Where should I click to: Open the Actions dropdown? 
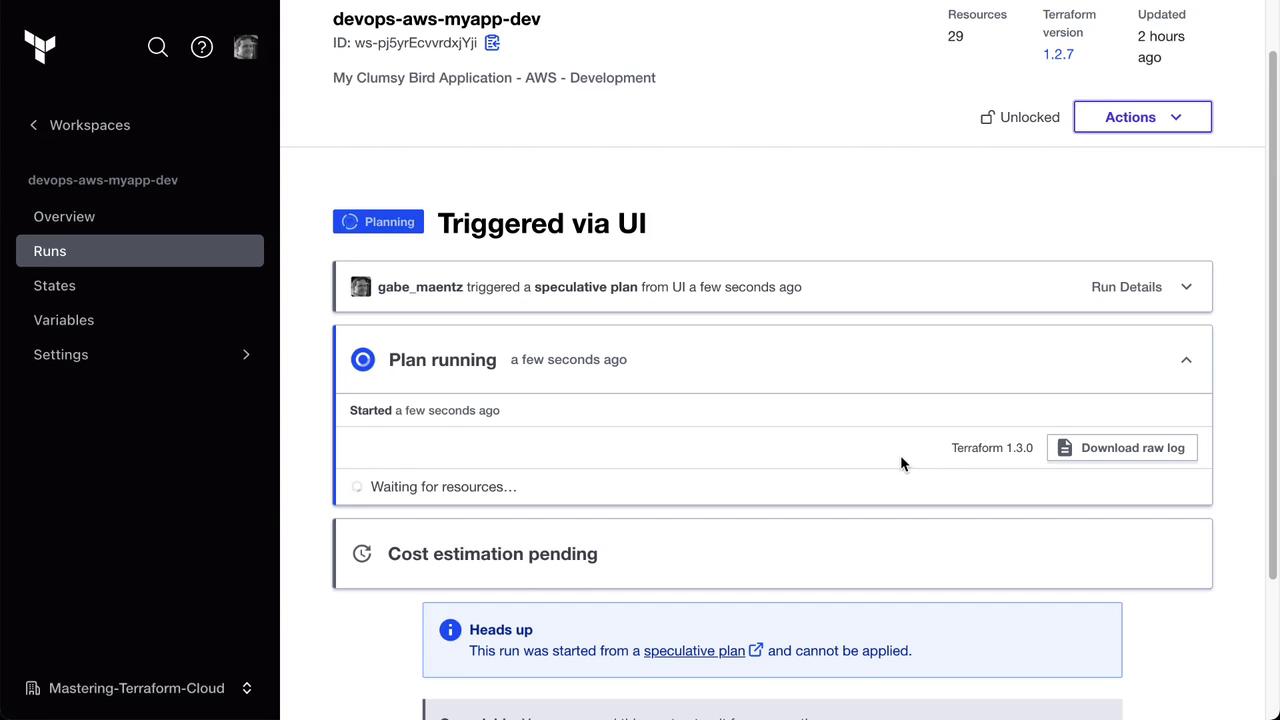[1142, 117]
